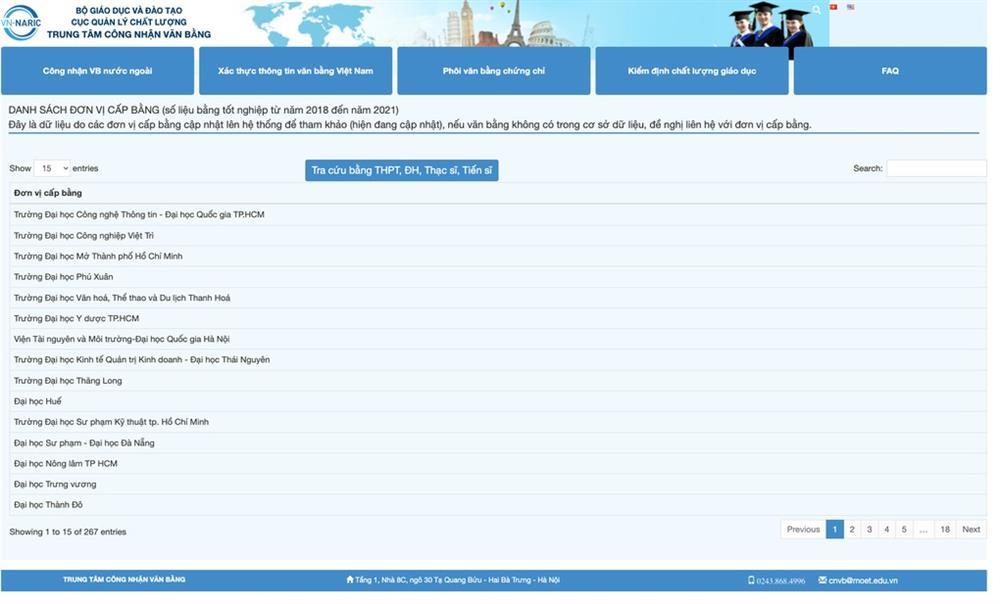Sort by the 'Đơn vị cấp bằng' column header
The width and height of the screenshot is (1000, 604).
pos(48,192)
